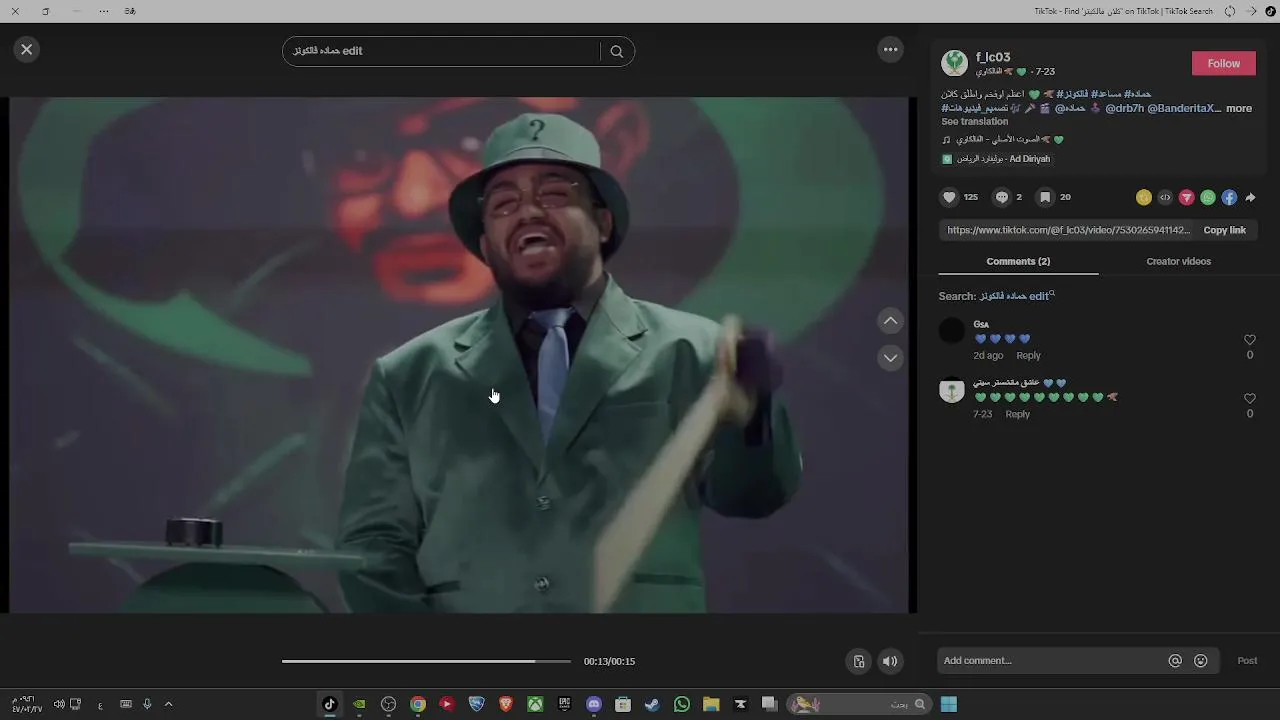Click the taskbar search box
This screenshot has width=1280, height=720.
[859, 704]
